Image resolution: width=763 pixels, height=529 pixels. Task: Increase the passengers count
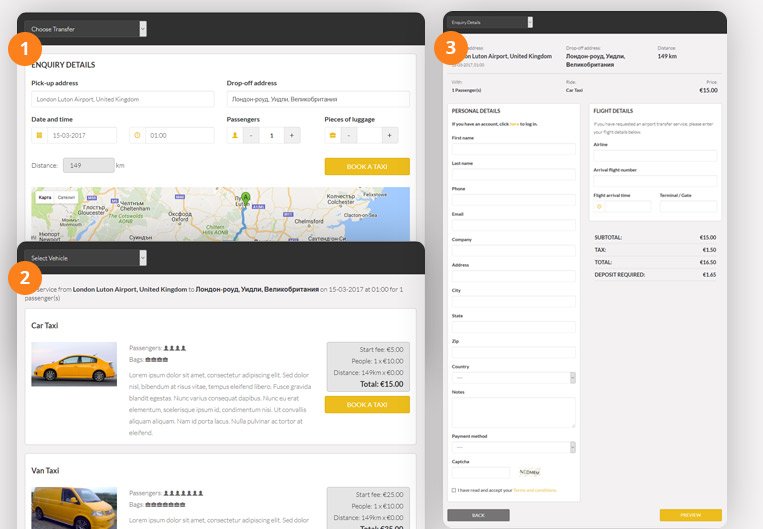click(292, 135)
